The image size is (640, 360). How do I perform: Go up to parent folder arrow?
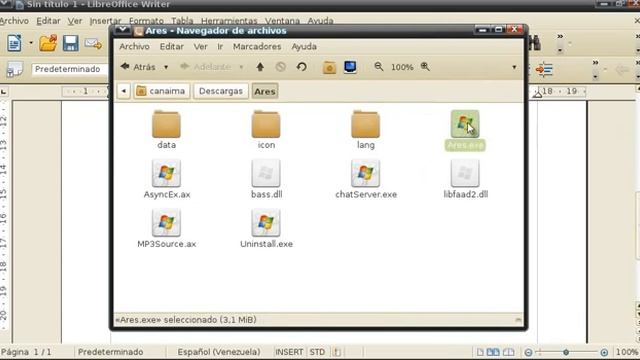click(260, 67)
